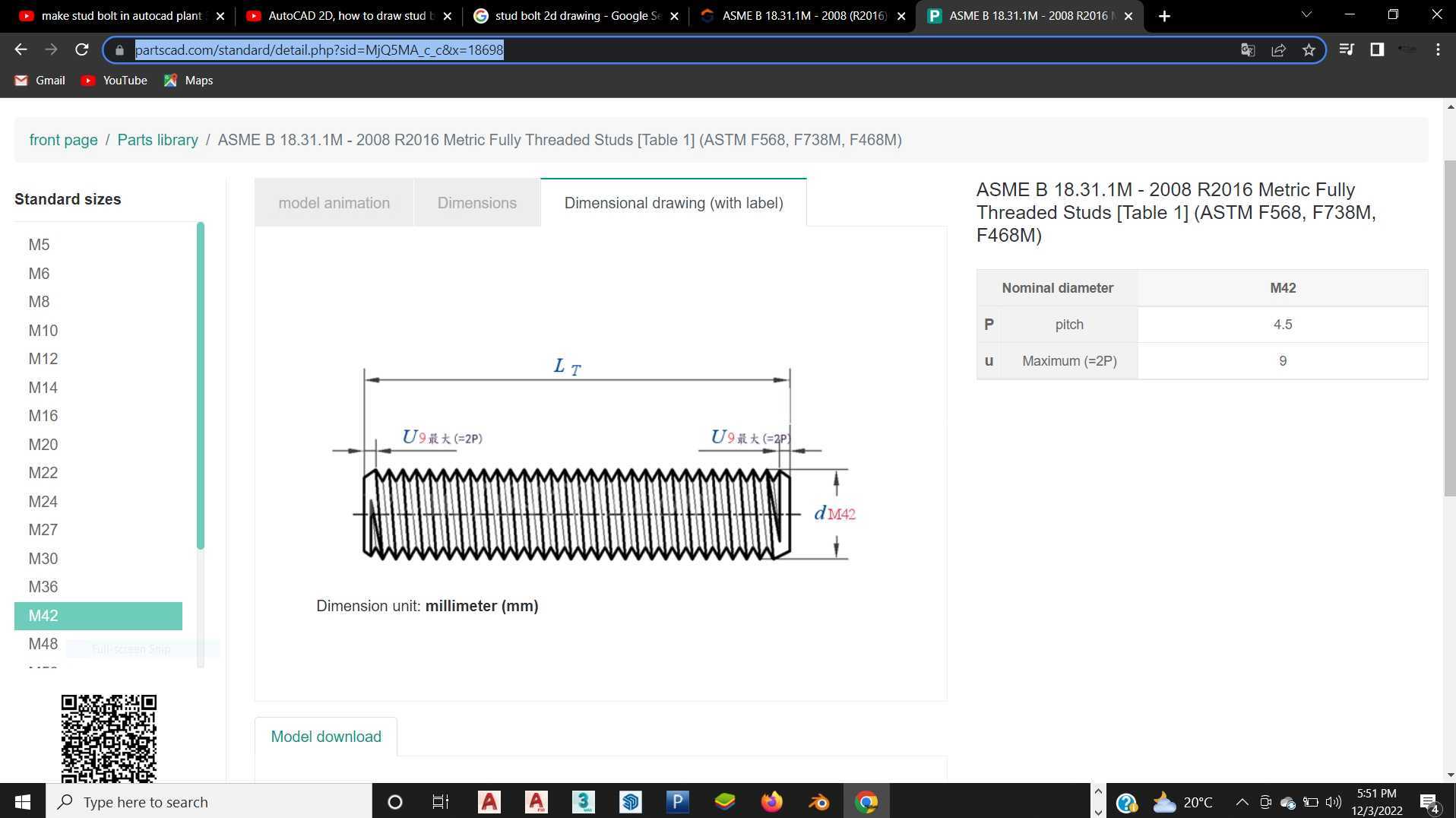Open the Windows Start menu

pyautogui.click(x=23, y=802)
